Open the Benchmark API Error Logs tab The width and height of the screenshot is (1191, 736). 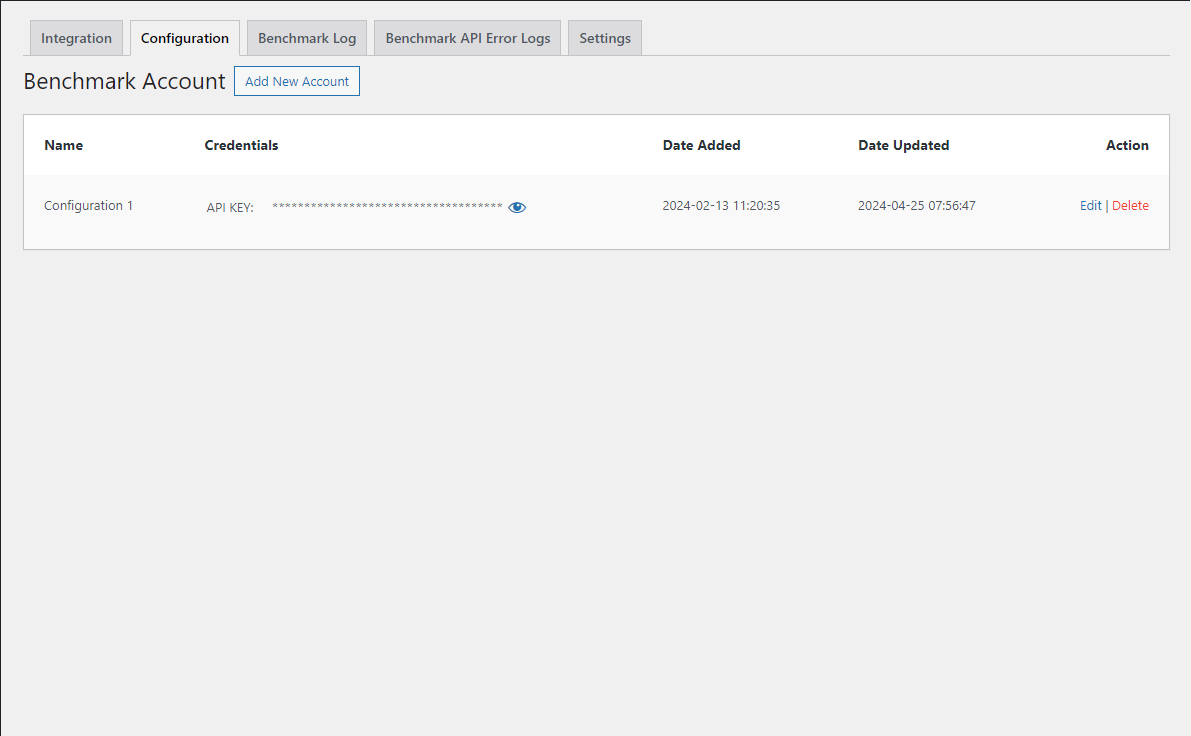[x=468, y=38]
